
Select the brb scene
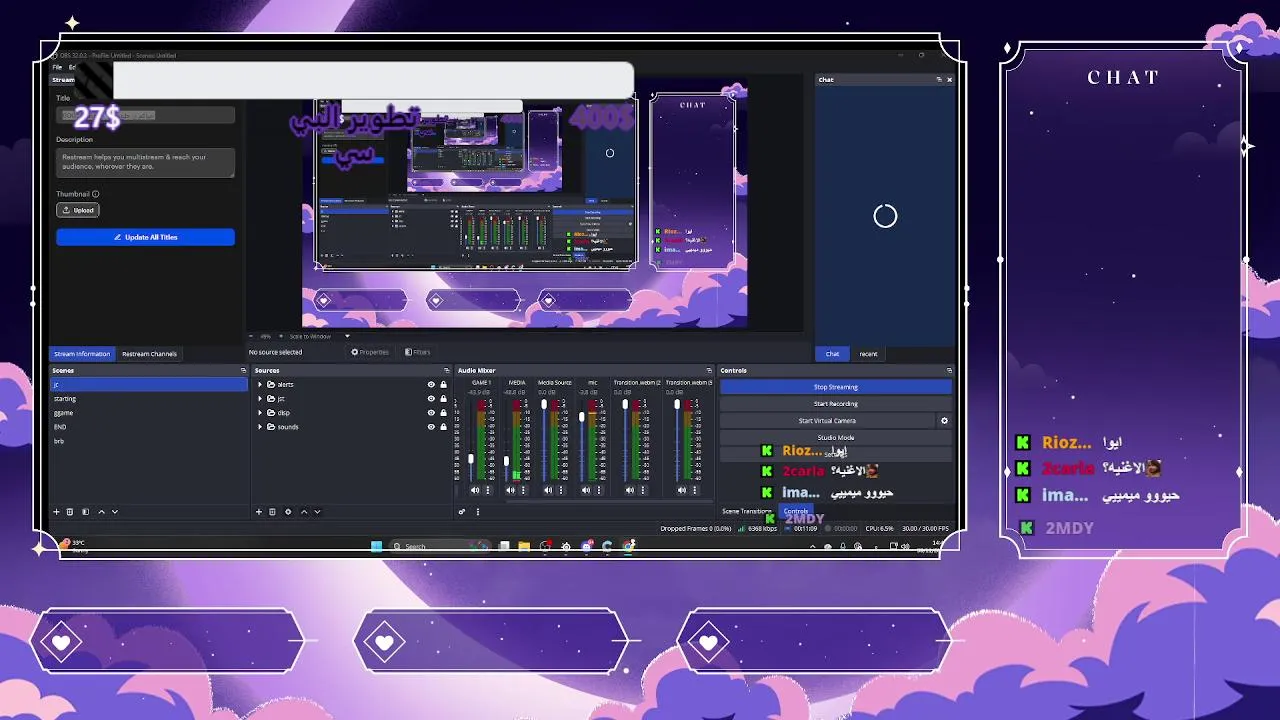point(148,441)
